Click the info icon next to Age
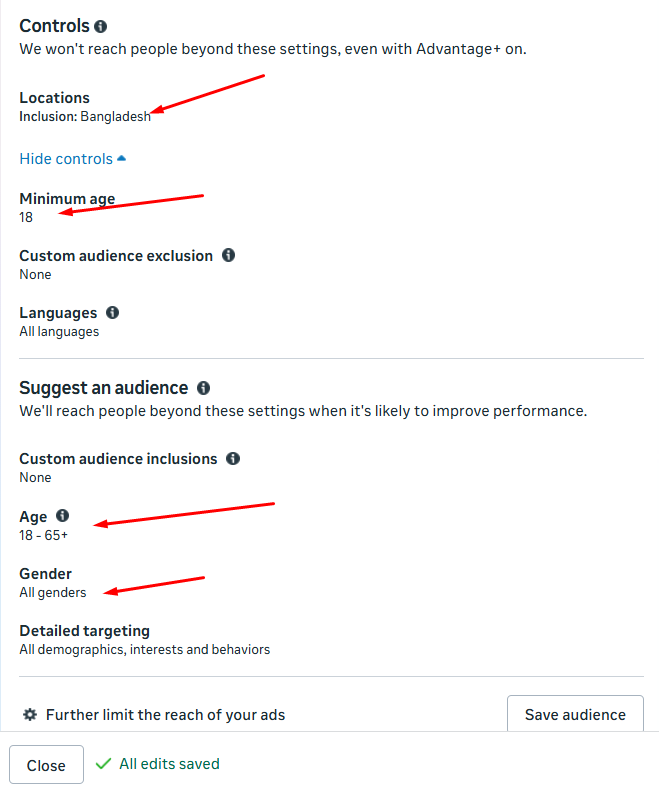659x793 pixels. tap(62, 516)
